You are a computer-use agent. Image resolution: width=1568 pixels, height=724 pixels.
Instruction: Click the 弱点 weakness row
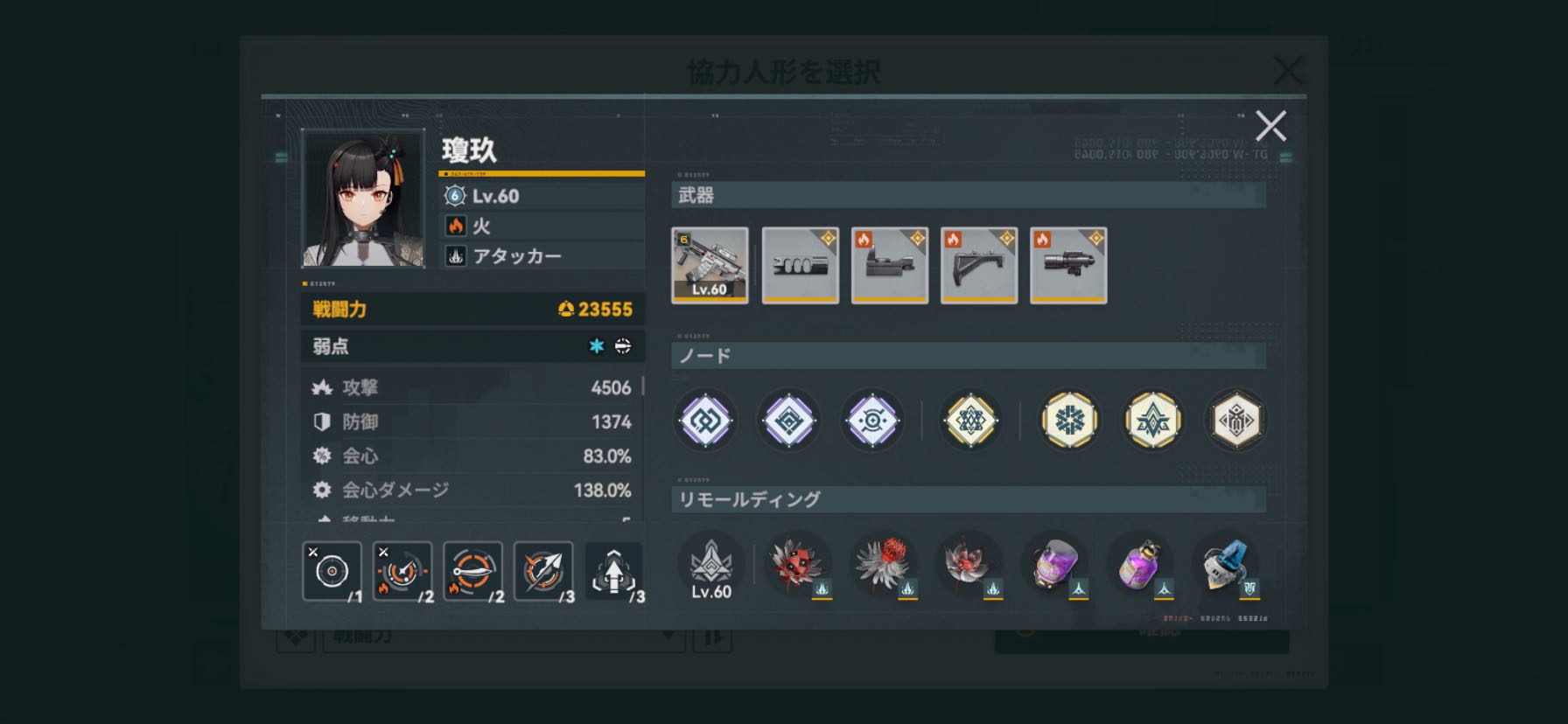[472, 346]
